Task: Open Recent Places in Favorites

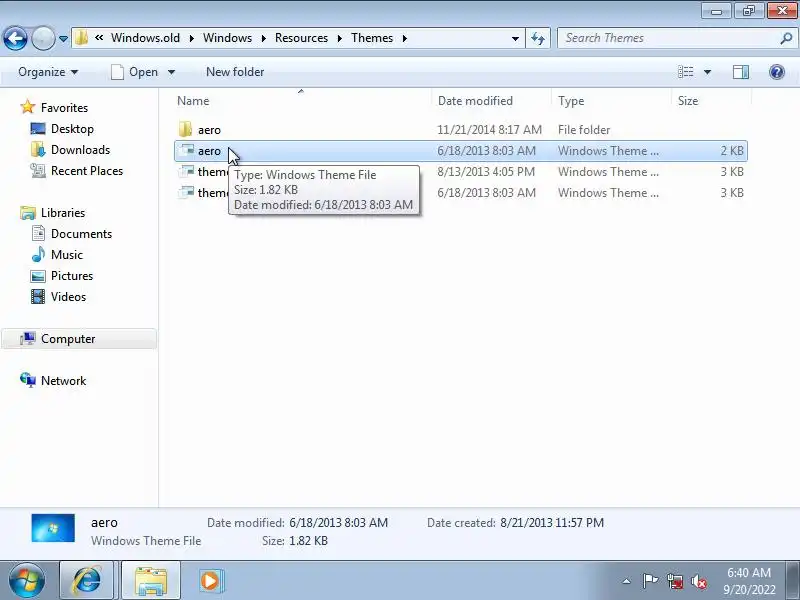Action: [x=87, y=170]
